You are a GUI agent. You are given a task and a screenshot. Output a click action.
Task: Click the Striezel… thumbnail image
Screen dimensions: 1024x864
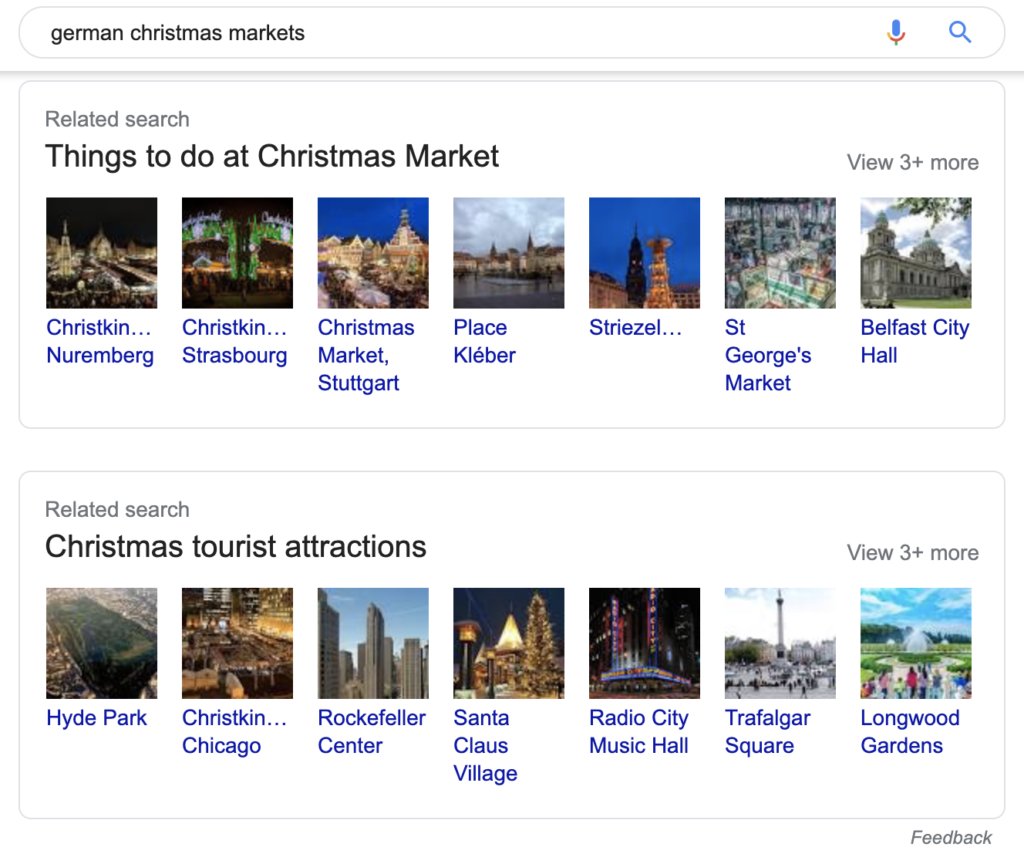coord(645,253)
